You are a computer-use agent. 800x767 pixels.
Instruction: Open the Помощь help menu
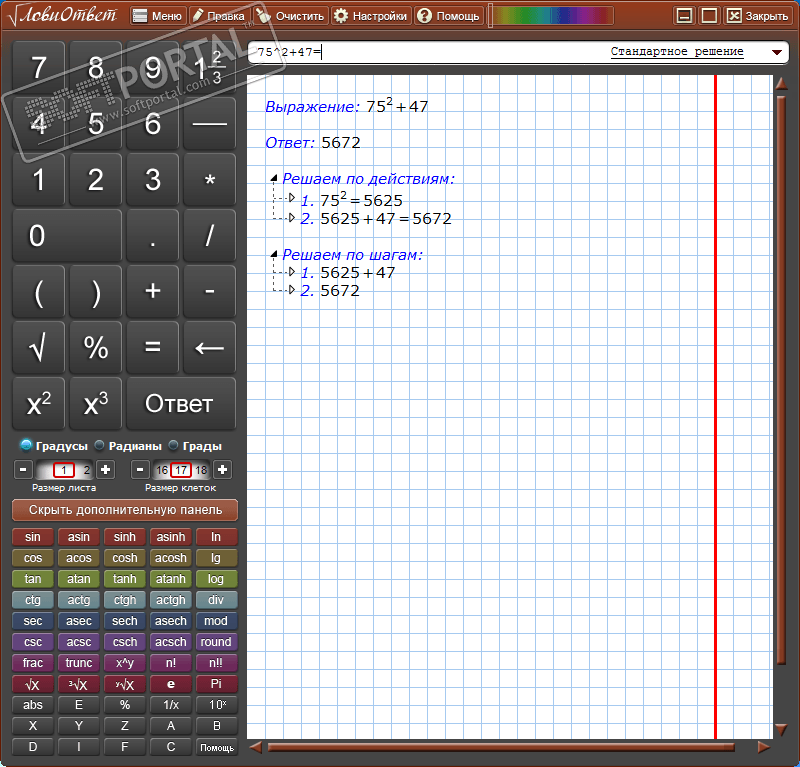(449, 16)
